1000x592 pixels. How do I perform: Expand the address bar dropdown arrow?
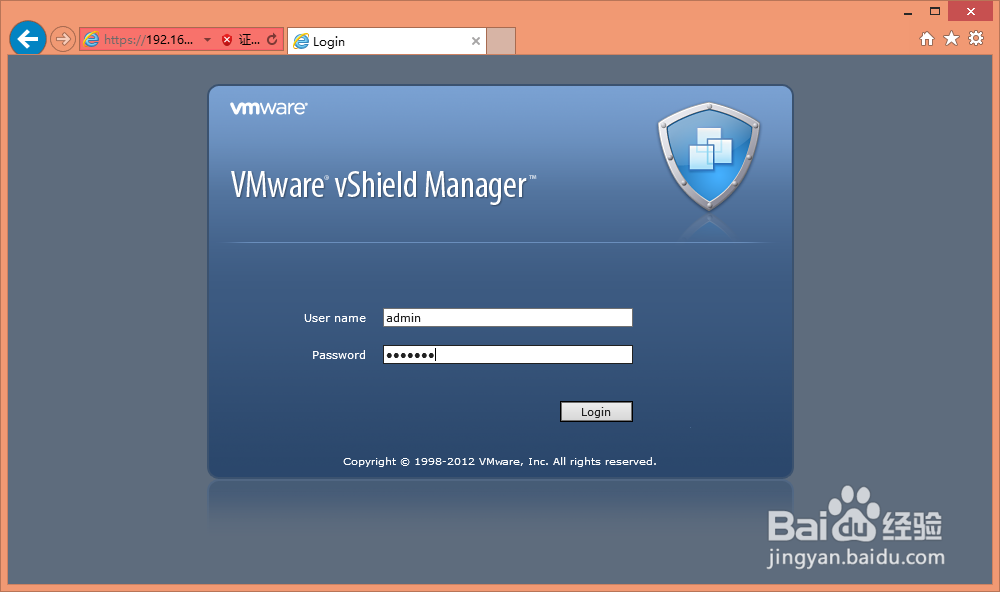207,40
